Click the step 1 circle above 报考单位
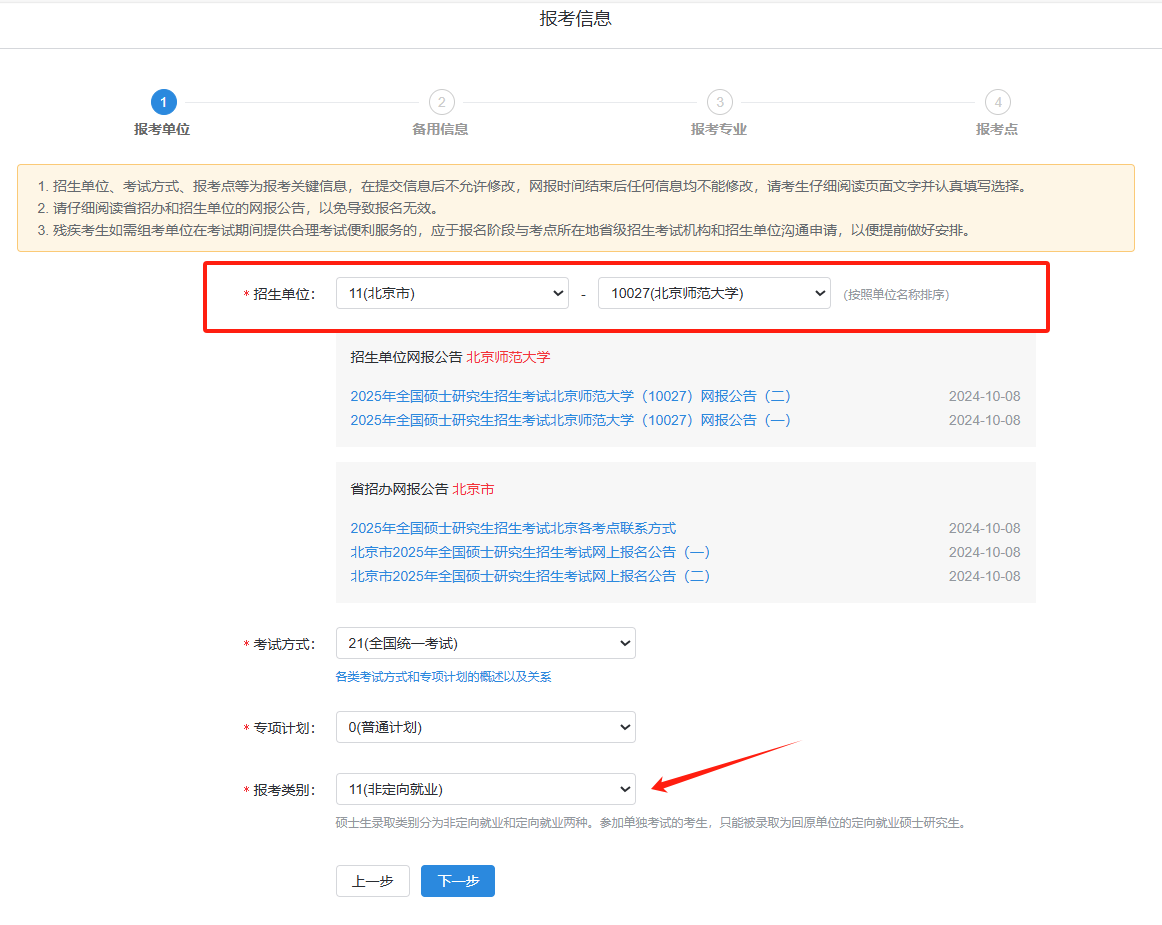This screenshot has height=925, width=1162. (163, 101)
